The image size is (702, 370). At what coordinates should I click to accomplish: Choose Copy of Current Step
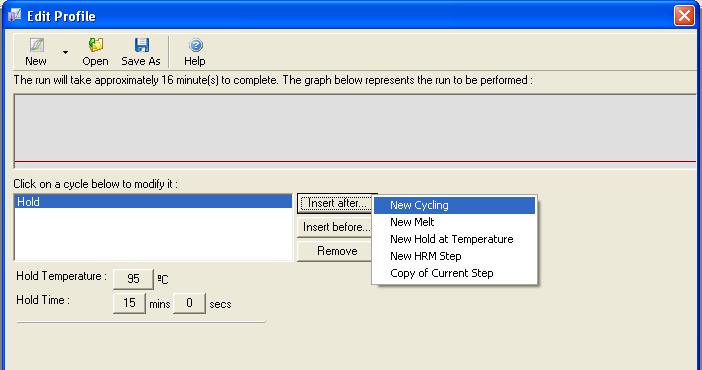pyautogui.click(x=454, y=273)
